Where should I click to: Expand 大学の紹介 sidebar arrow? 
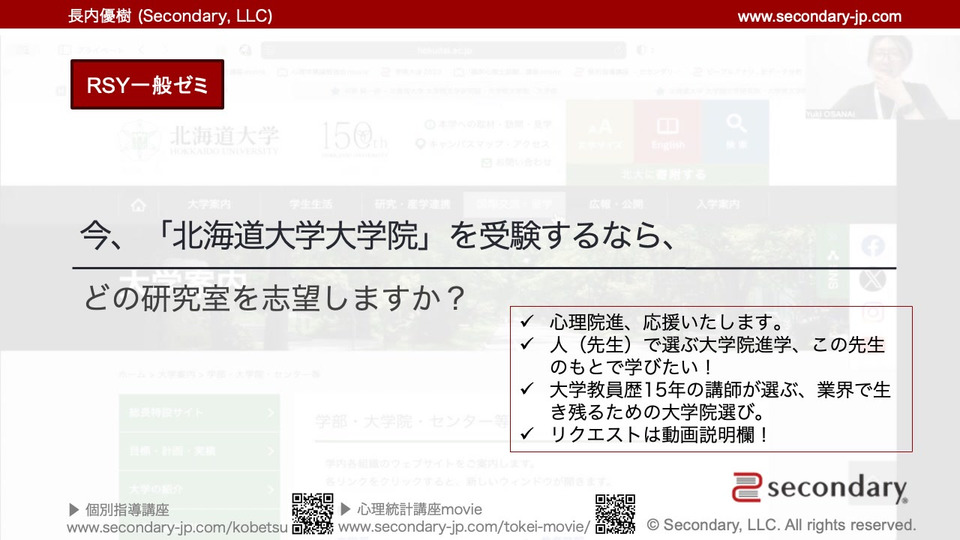point(271,489)
